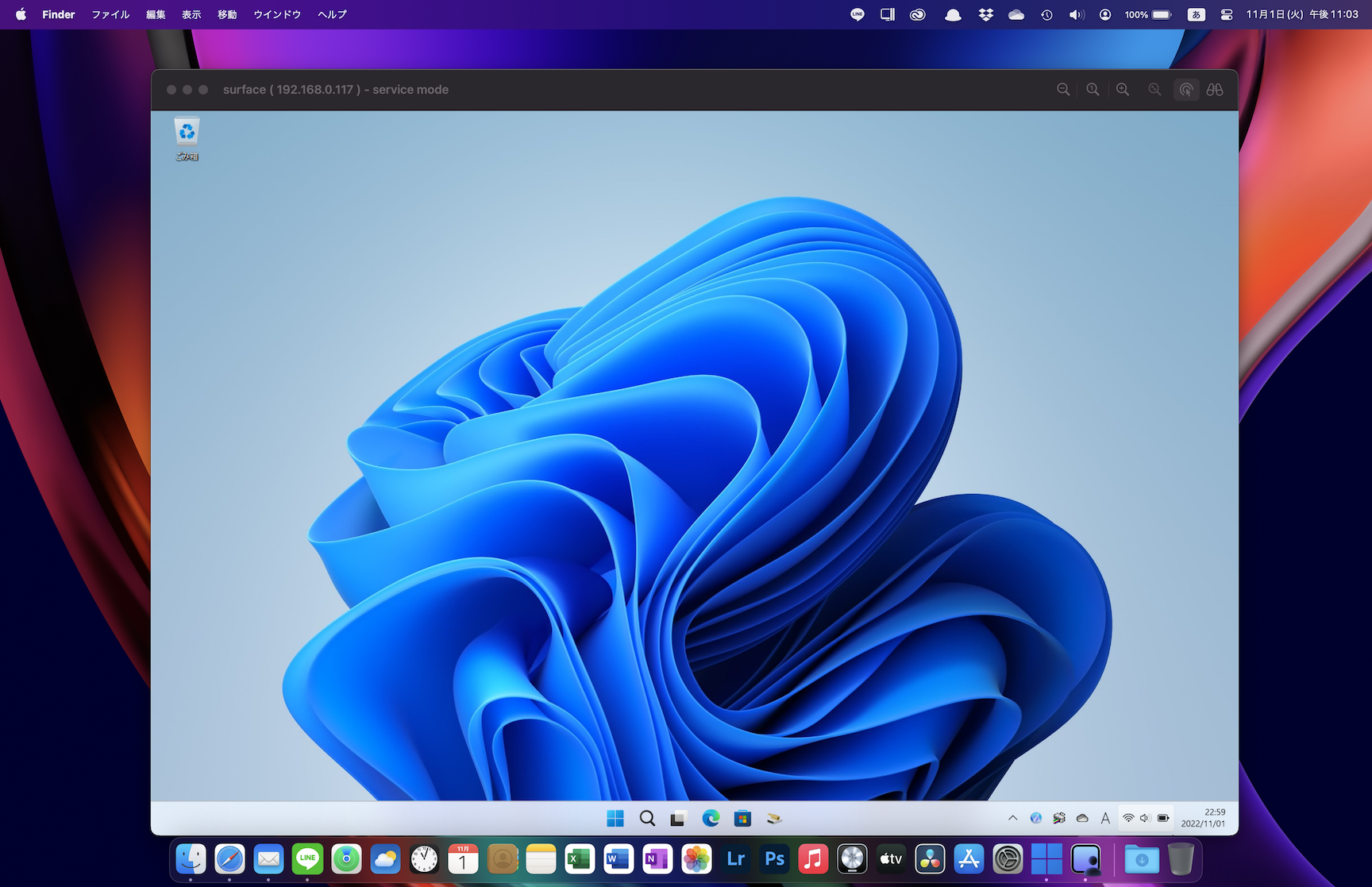Open the Downloads folder in the Dock

pyautogui.click(x=1142, y=858)
